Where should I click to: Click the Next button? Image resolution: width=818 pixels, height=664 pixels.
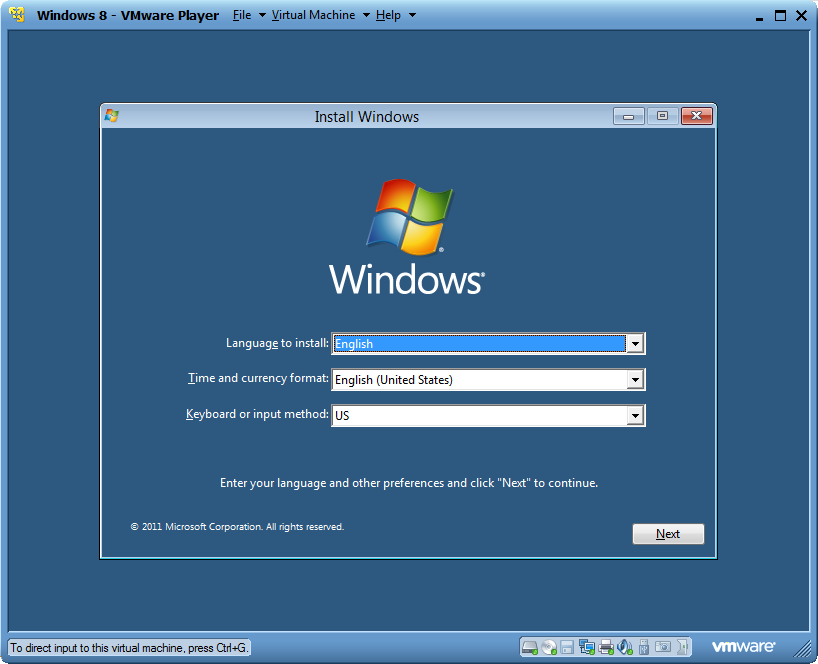(x=668, y=534)
